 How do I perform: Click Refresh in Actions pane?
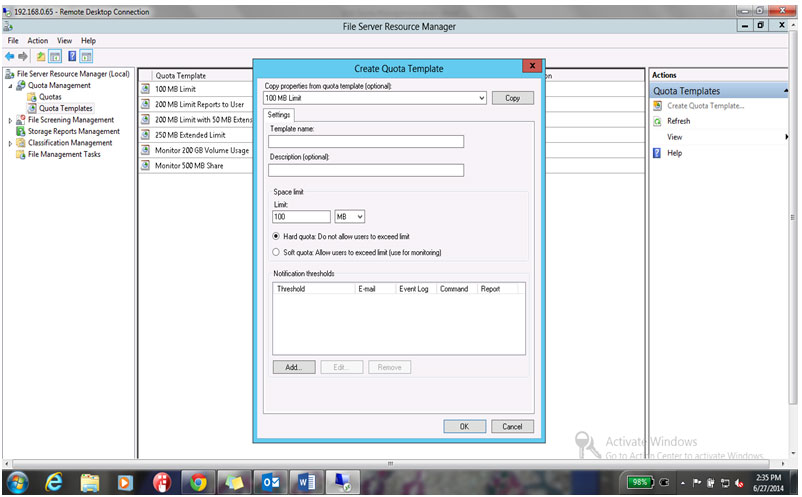[678, 121]
